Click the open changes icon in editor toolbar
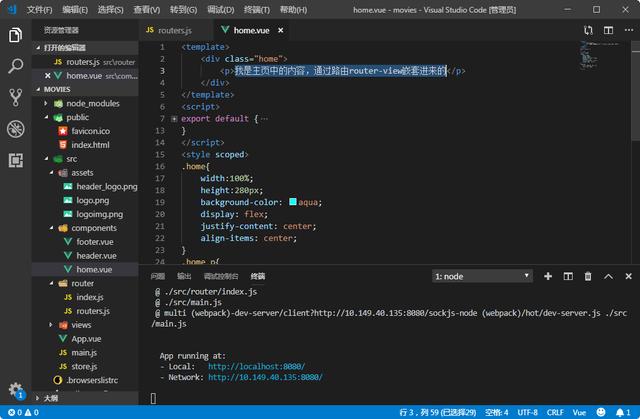Screen dimensions: 640x419 (588, 30)
